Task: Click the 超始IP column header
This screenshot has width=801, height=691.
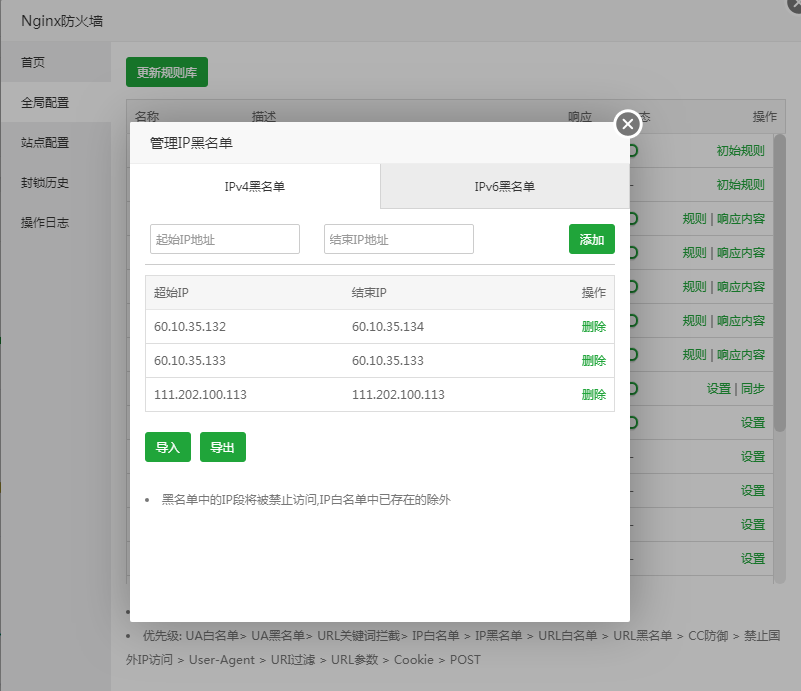Action: coord(171,293)
